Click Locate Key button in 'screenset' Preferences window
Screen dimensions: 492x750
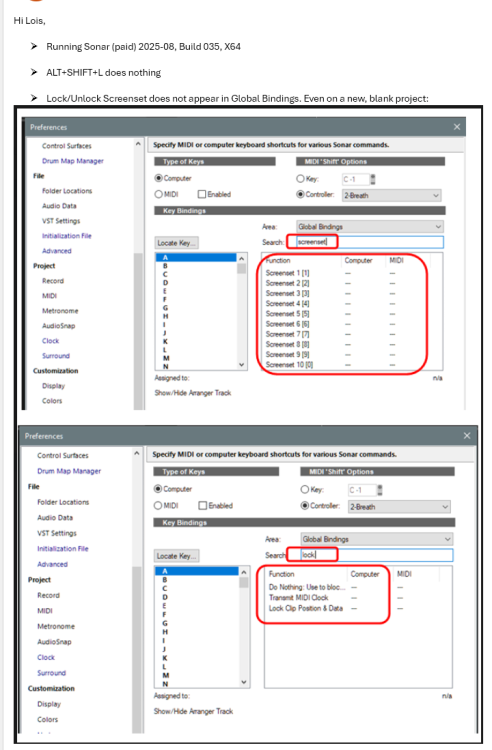coord(176,243)
